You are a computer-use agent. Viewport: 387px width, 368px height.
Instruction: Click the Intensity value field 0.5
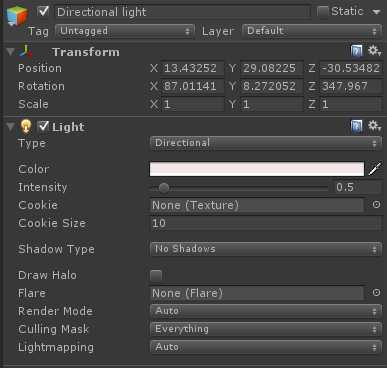(358, 187)
